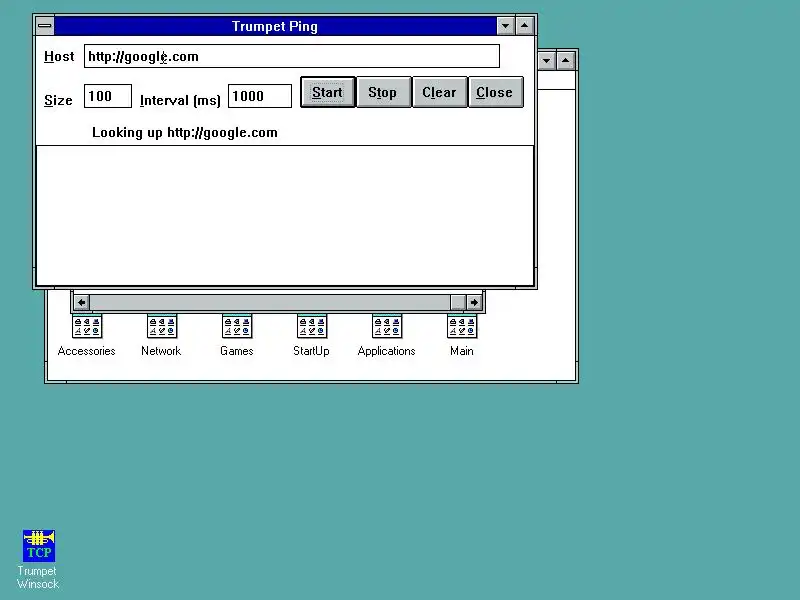The image size is (800, 600).
Task: Open the Network program group icon
Action: (x=162, y=327)
